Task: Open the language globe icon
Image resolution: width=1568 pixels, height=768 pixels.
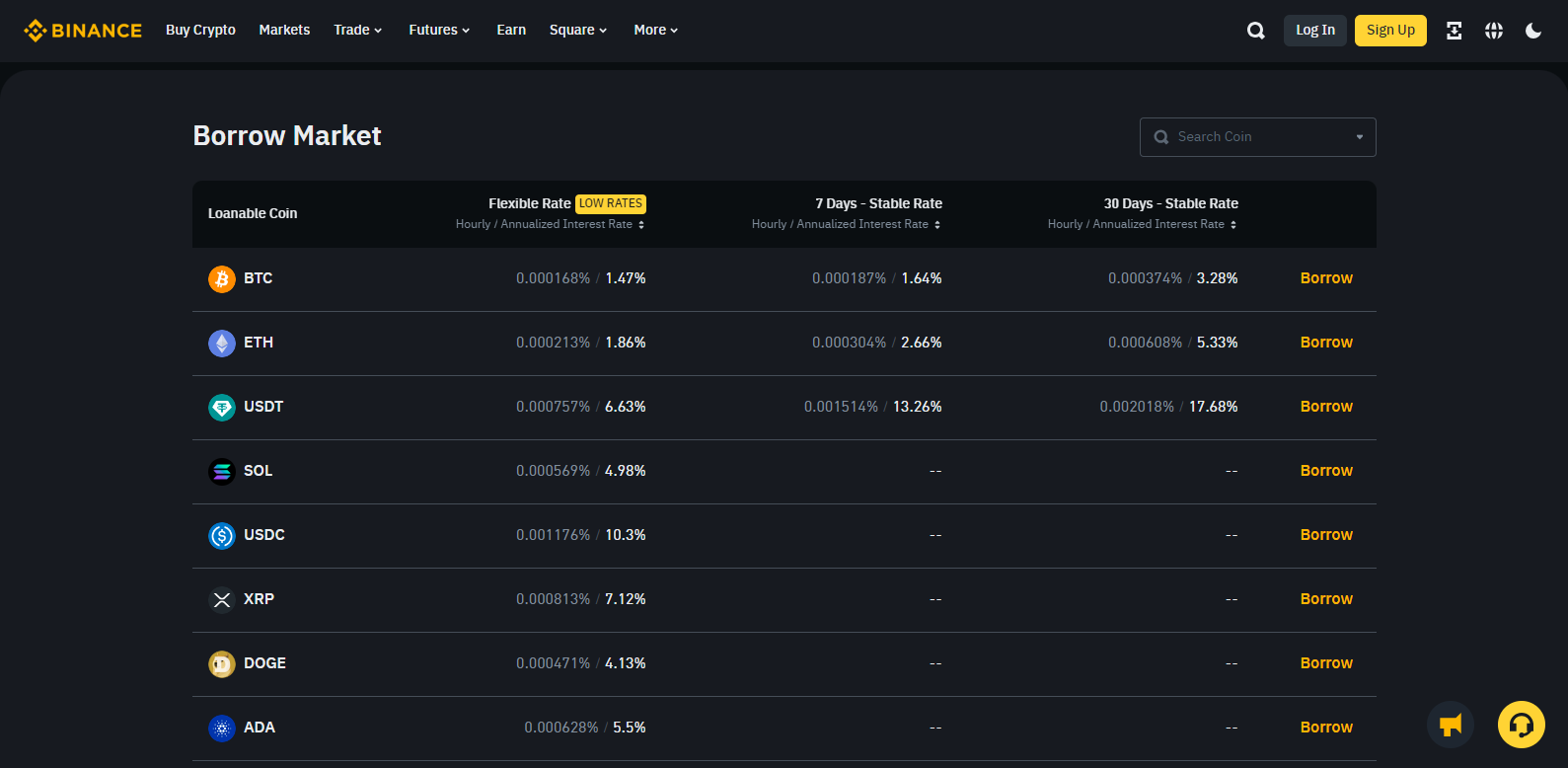Action: pos(1494,31)
